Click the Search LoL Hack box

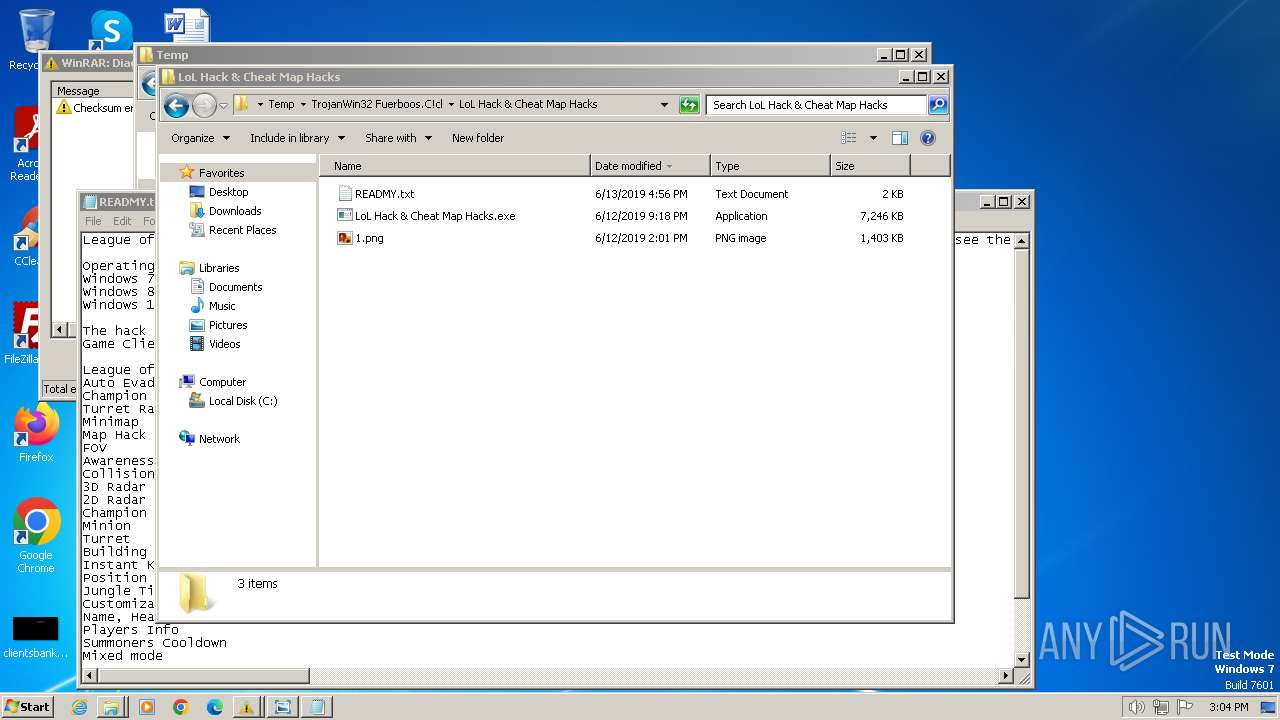816,104
